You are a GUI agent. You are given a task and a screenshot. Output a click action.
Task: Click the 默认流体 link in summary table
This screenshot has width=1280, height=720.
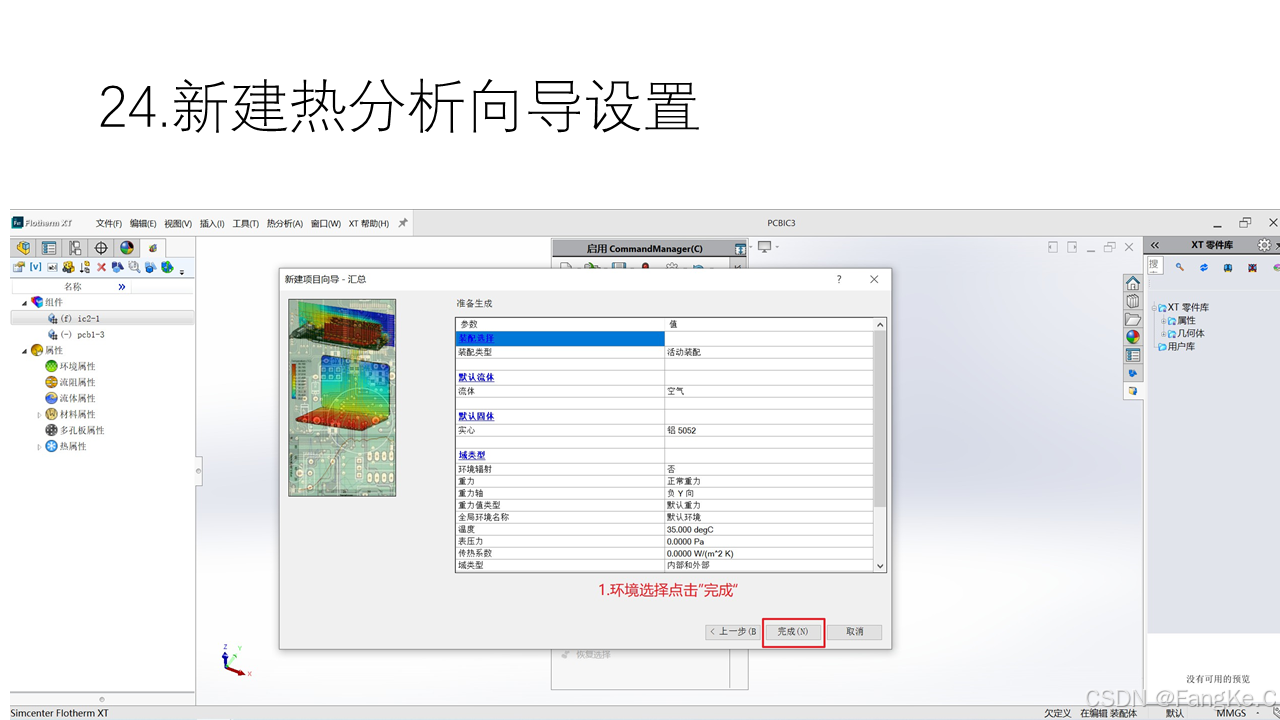point(476,377)
